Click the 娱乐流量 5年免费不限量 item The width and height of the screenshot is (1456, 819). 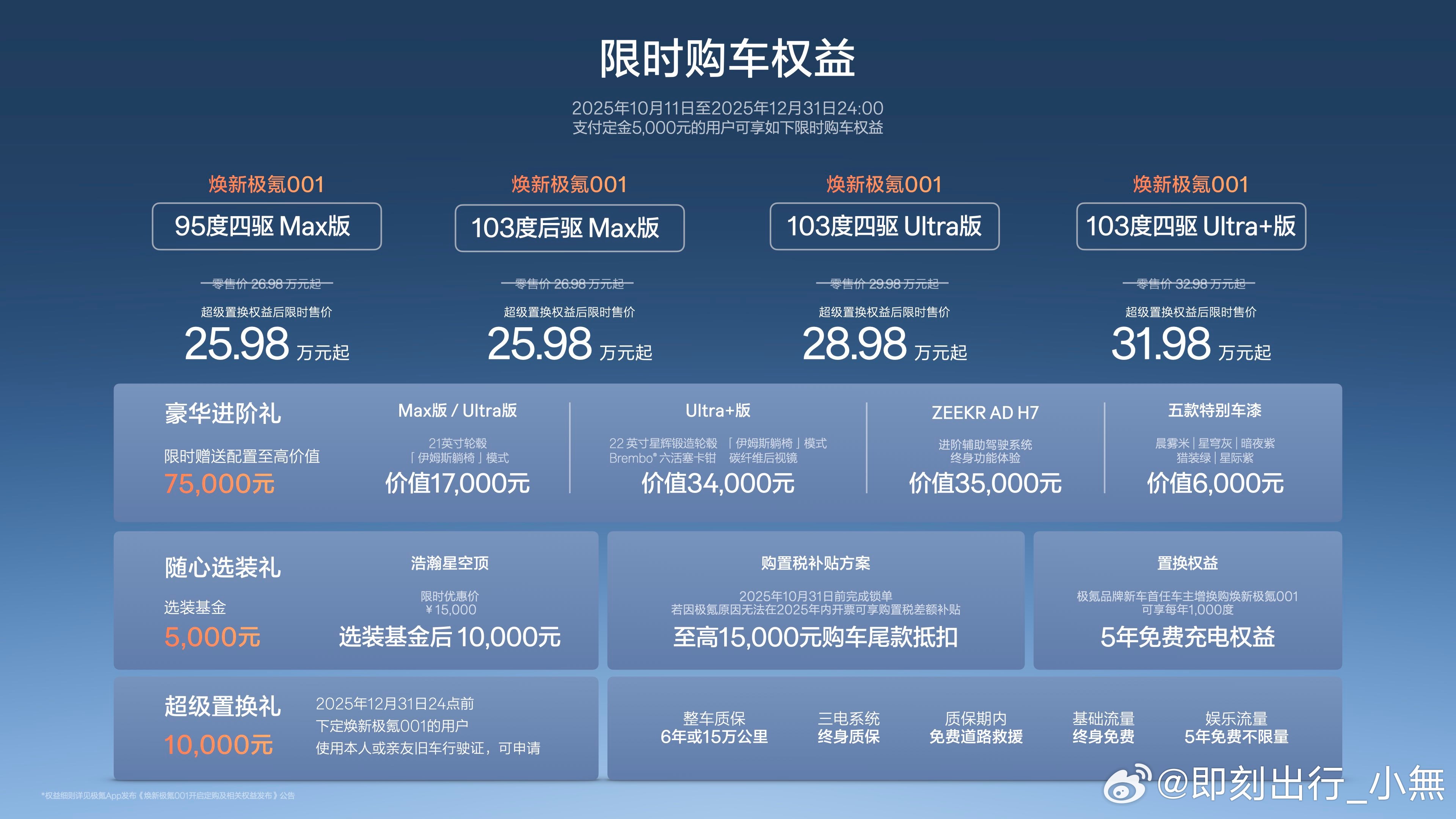pos(1236,728)
